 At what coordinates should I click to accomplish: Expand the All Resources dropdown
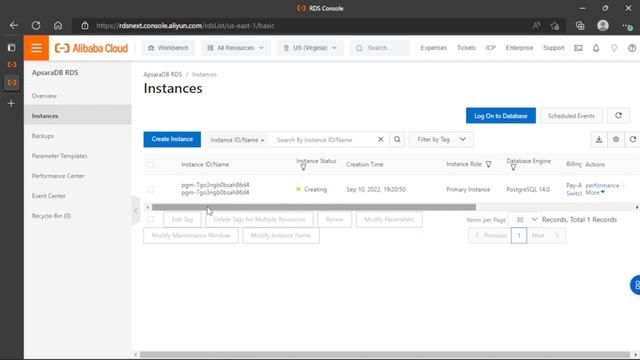pos(236,48)
